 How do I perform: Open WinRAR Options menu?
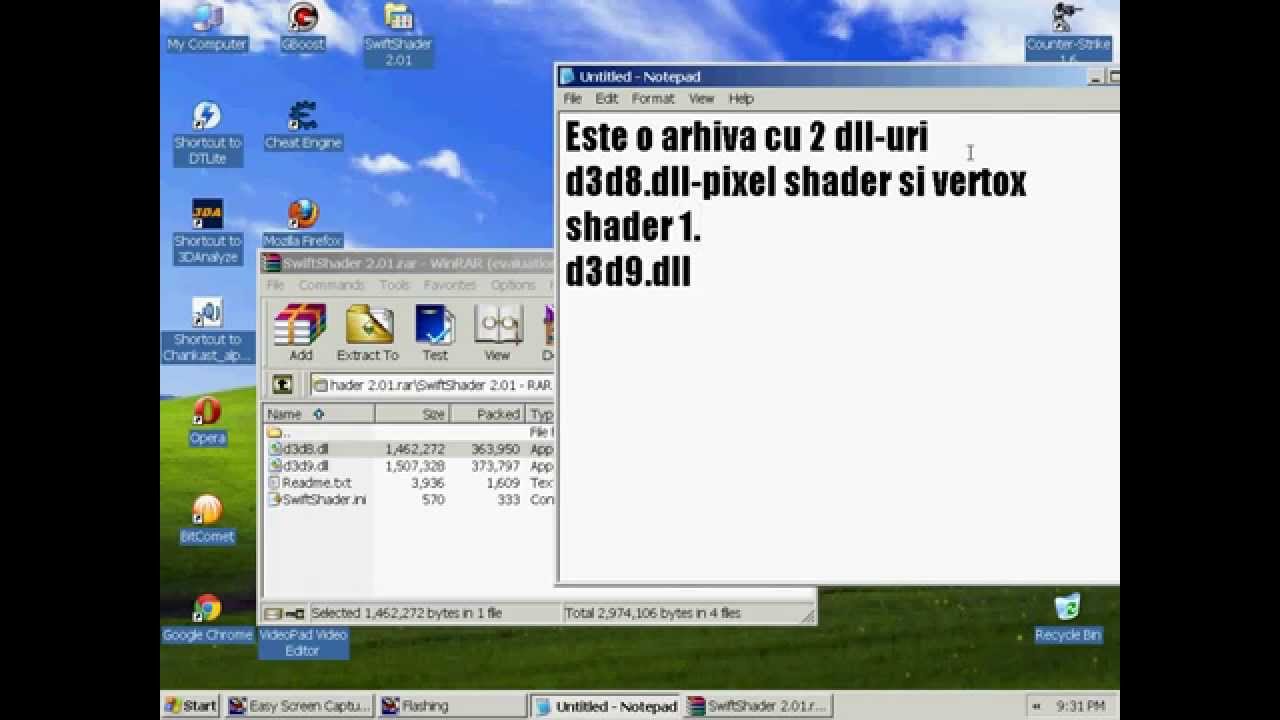513,285
